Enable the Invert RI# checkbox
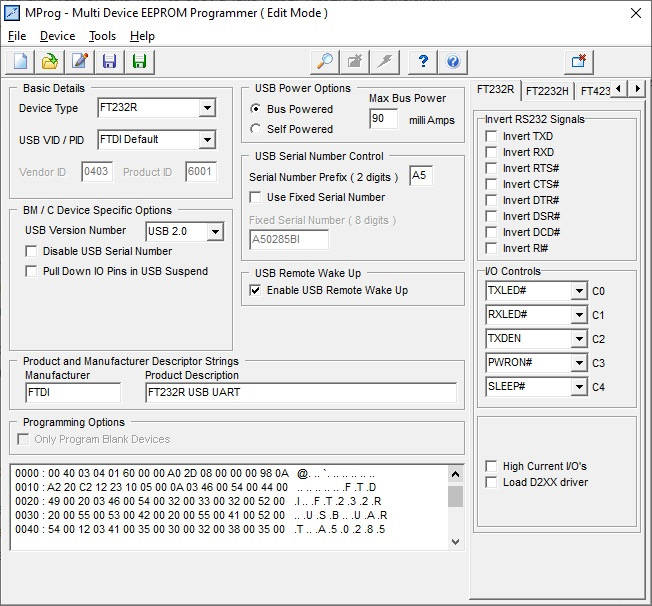This screenshot has width=652, height=606. (x=491, y=248)
